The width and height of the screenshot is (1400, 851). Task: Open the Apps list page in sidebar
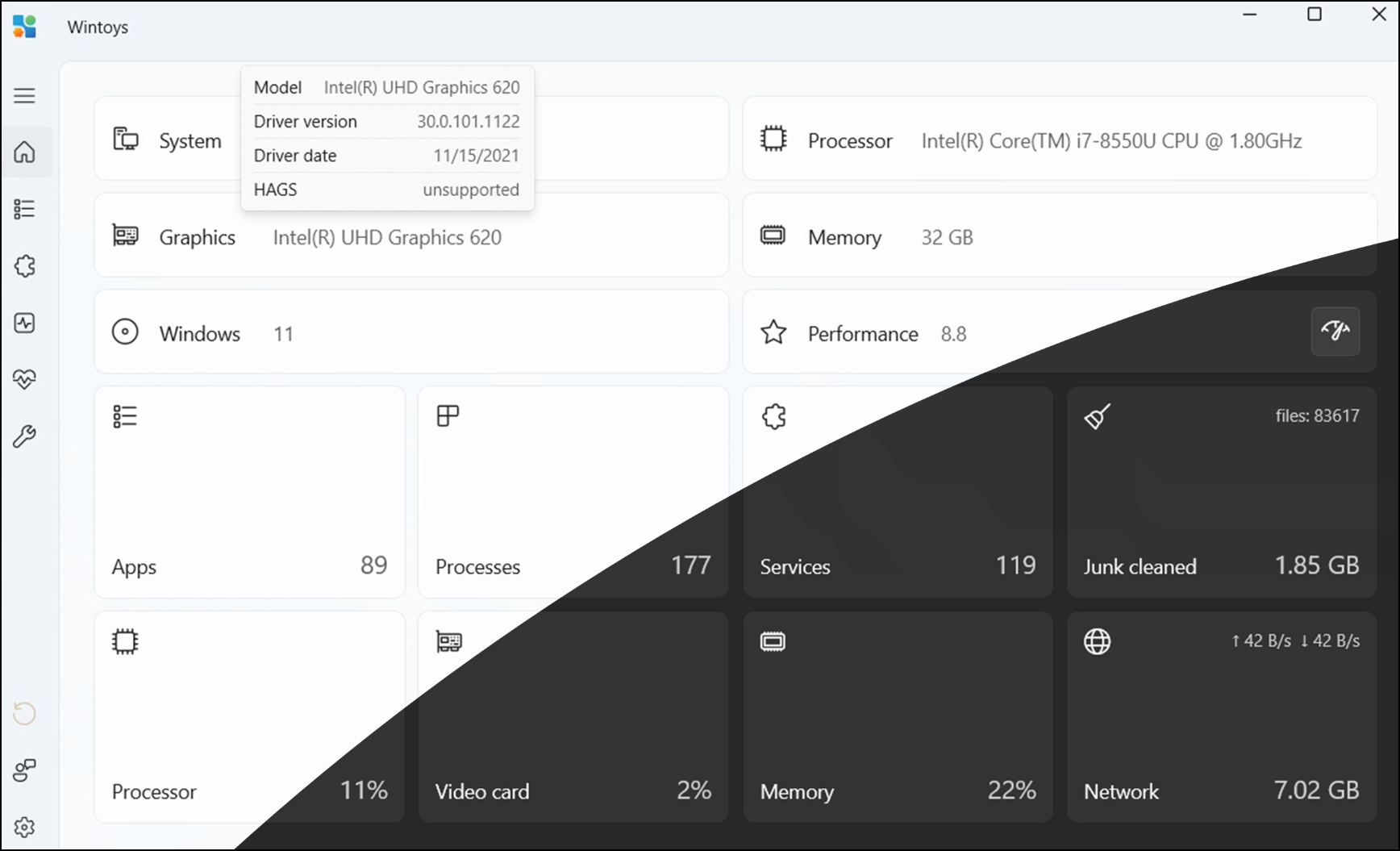(24, 209)
